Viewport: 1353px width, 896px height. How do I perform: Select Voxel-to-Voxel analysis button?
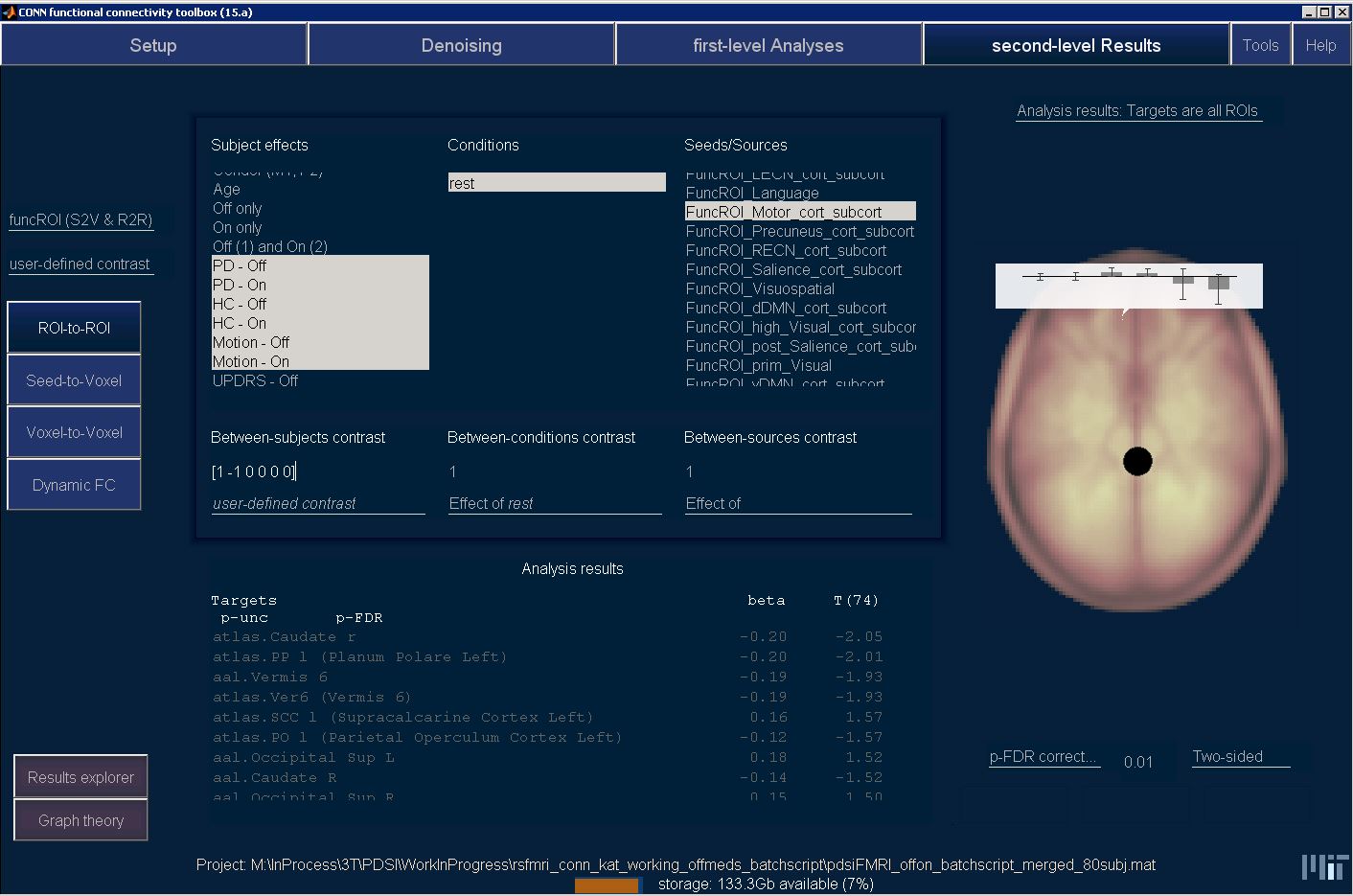pyautogui.click(x=74, y=432)
